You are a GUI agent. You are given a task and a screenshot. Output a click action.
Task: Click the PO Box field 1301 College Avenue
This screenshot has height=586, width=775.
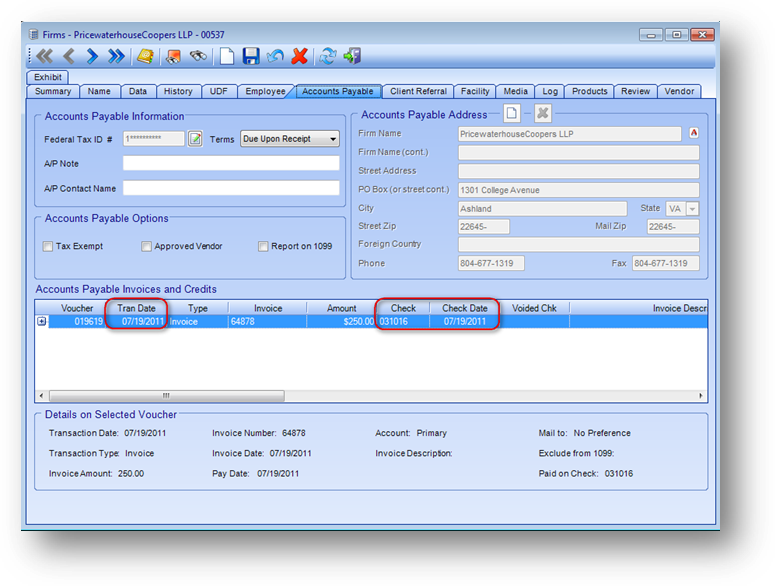[x=579, y=190]
